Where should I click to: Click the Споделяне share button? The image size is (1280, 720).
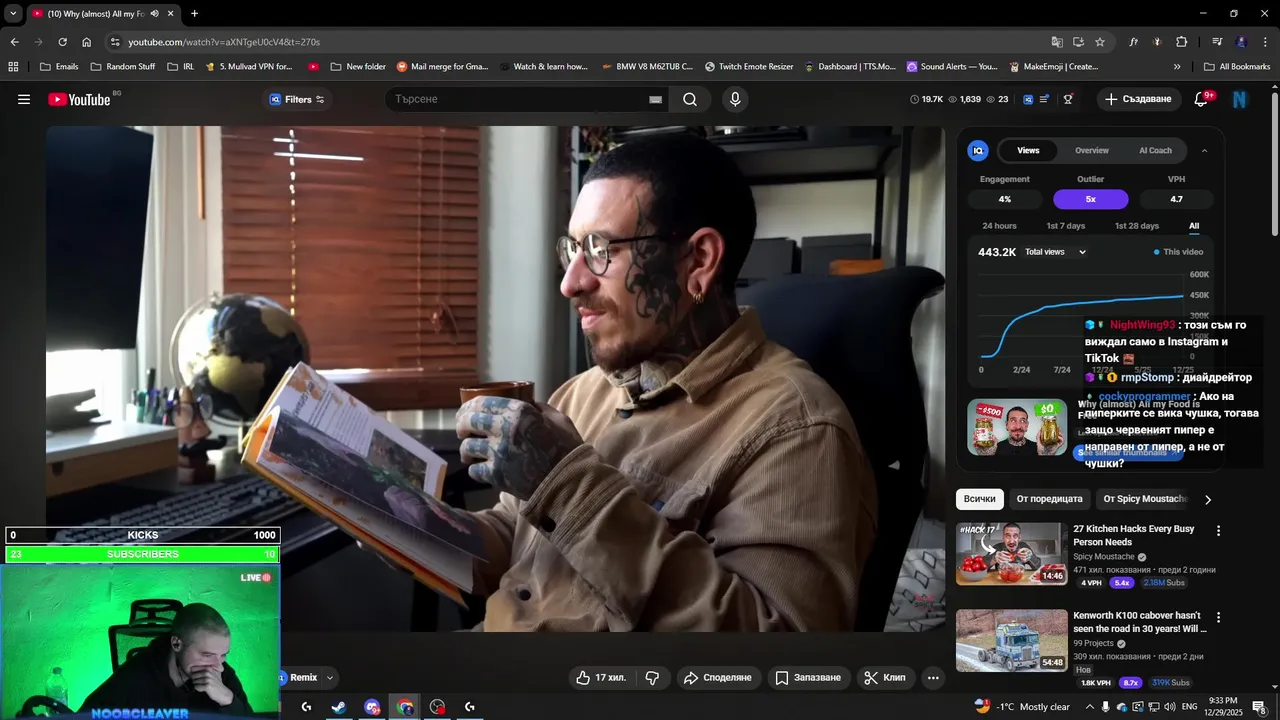(x=717, y=677)
